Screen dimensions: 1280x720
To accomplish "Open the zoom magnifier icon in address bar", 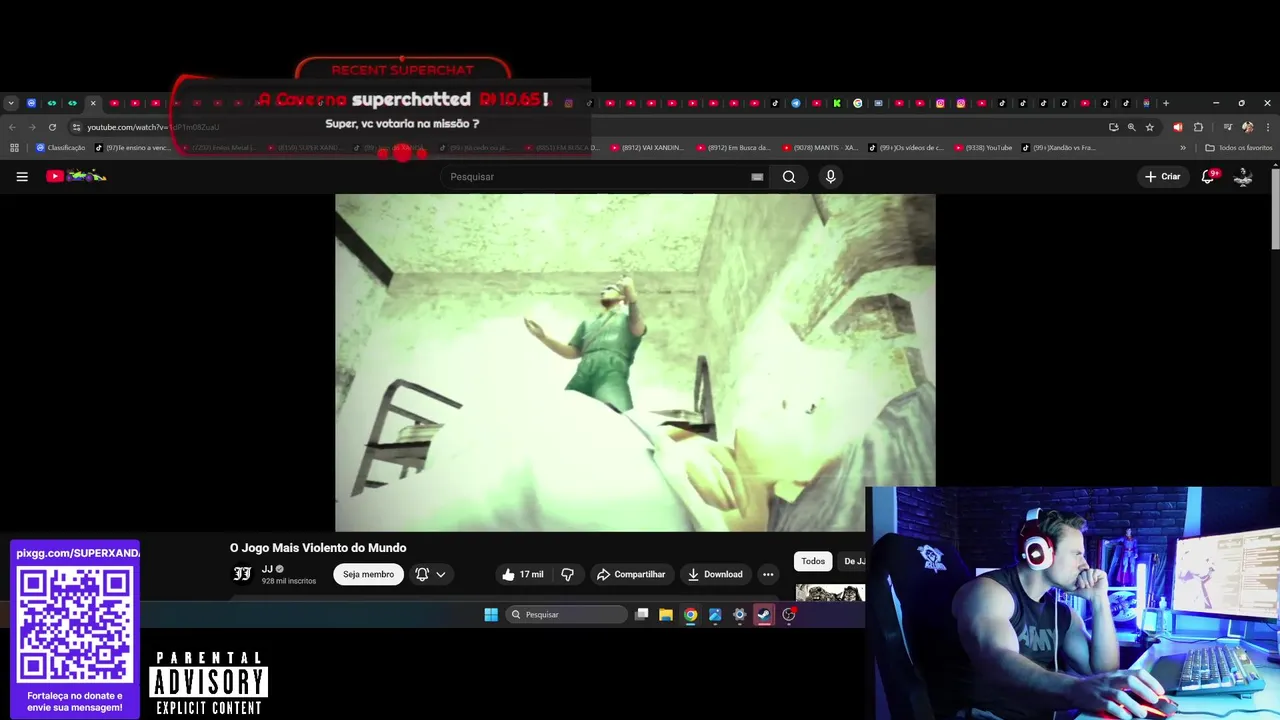I will pyautogui.click(x=1131, y=127).
